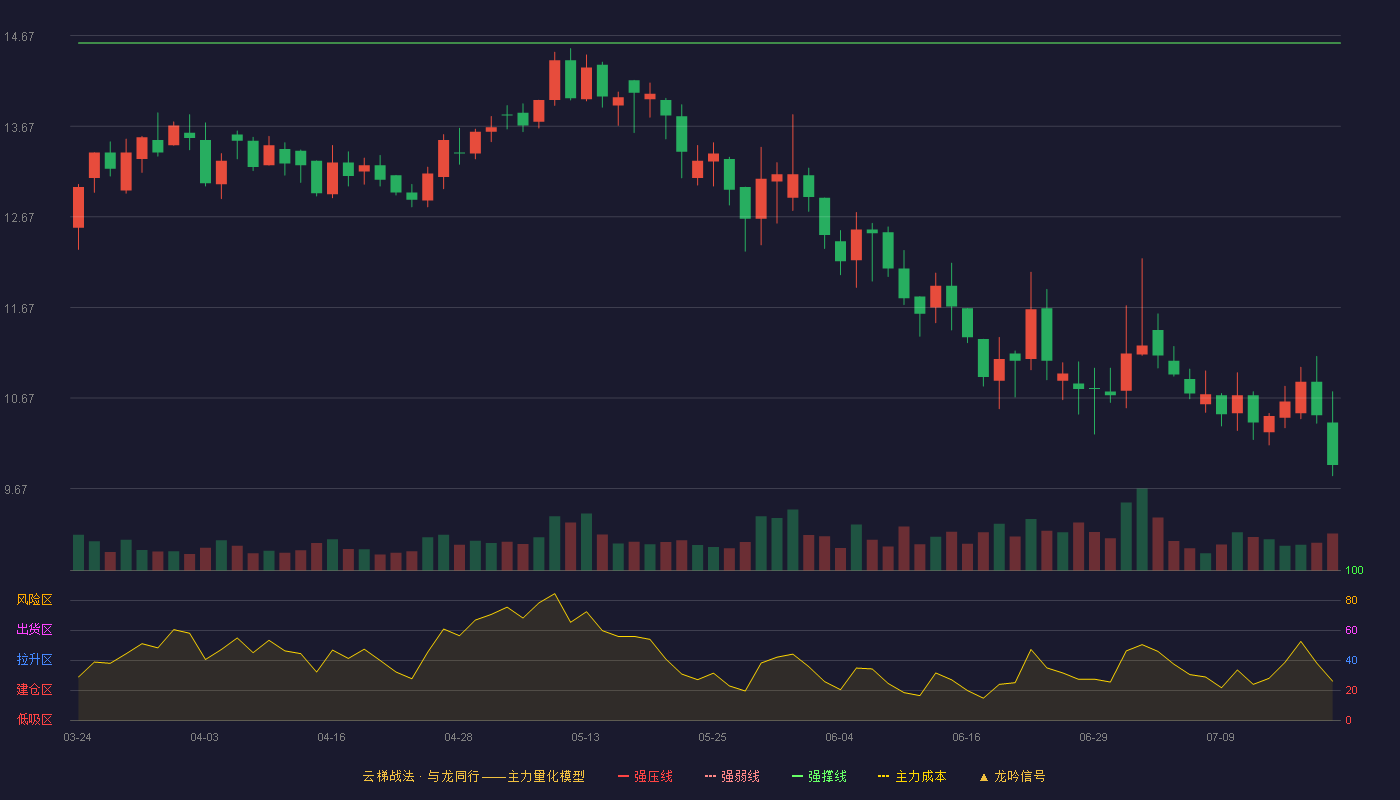Click the 03-24 date label

point(77,737)
